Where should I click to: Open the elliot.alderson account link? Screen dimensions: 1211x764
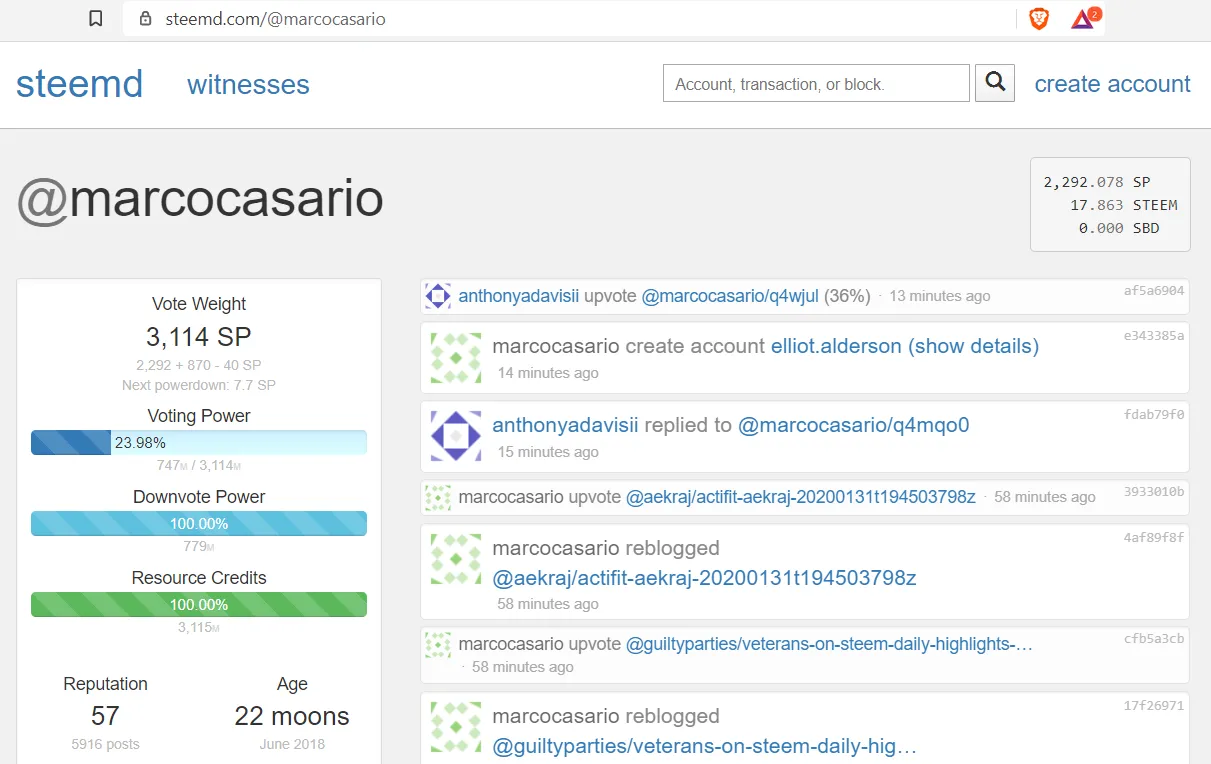tap(835, 346)
